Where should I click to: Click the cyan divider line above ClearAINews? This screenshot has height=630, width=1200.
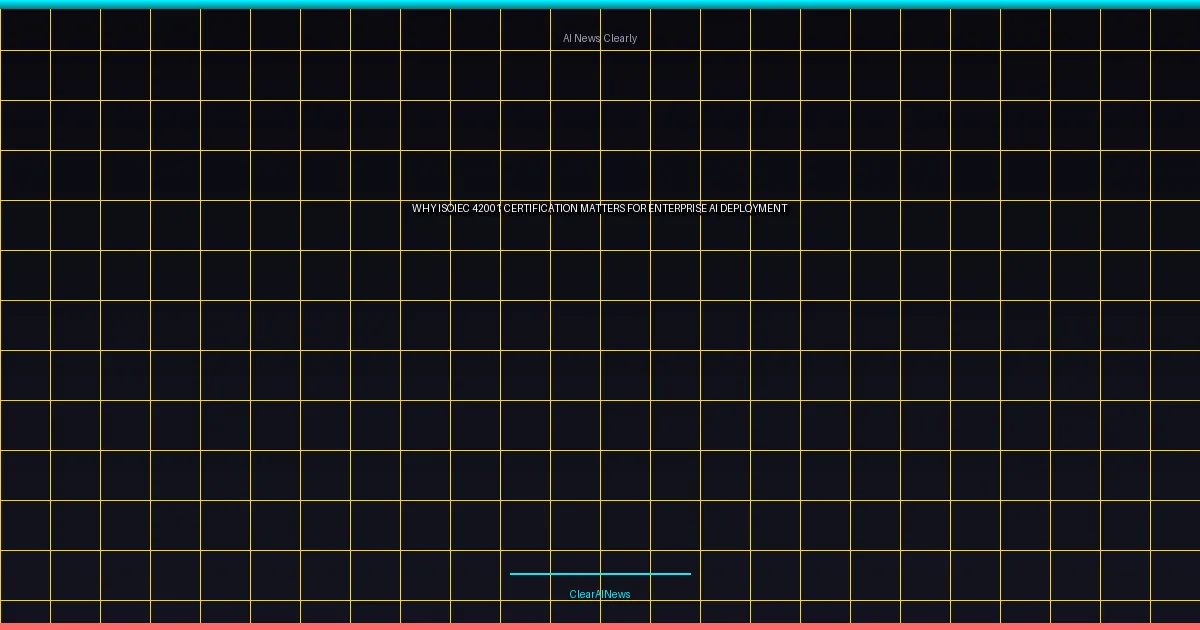click(600, 574)
